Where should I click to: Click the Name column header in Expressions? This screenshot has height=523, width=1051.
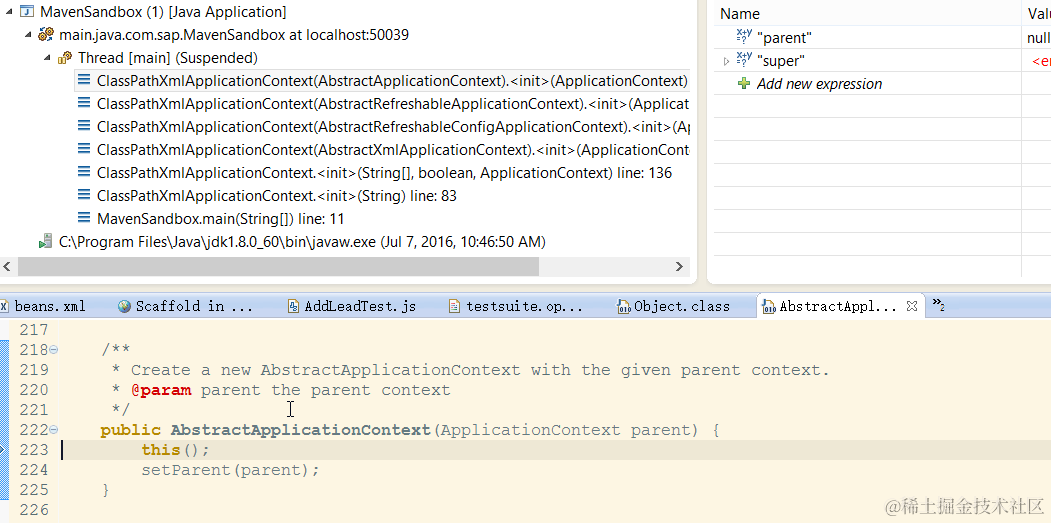740,13
